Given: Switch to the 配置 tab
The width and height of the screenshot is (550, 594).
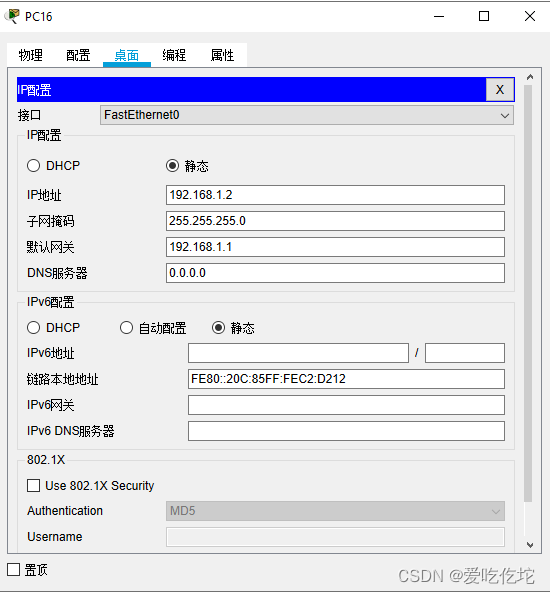Looking at the screenshot, I should [78, 55].
